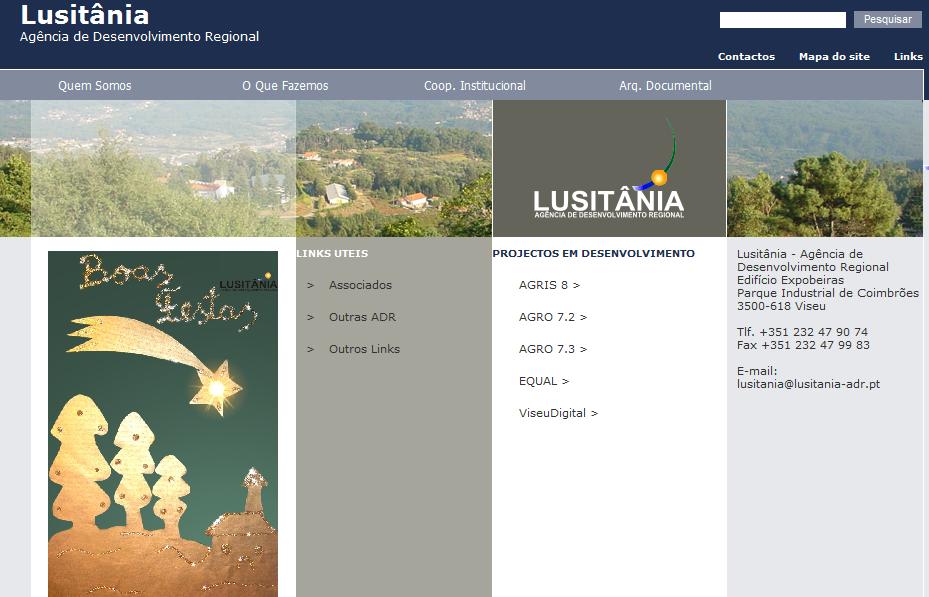929x597 pixels.
Task: Open the Coop. Institucional menu
Action: (475, 85)
